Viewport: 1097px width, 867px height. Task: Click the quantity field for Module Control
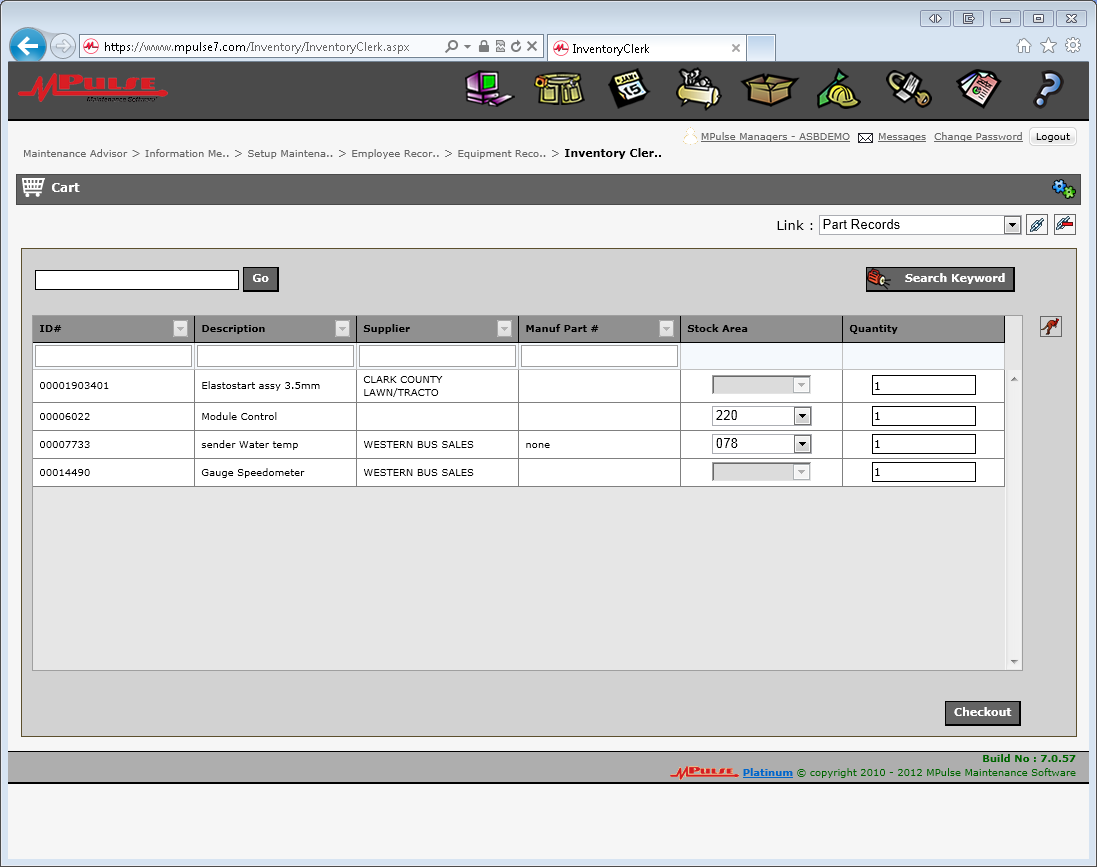pos(923,415)
